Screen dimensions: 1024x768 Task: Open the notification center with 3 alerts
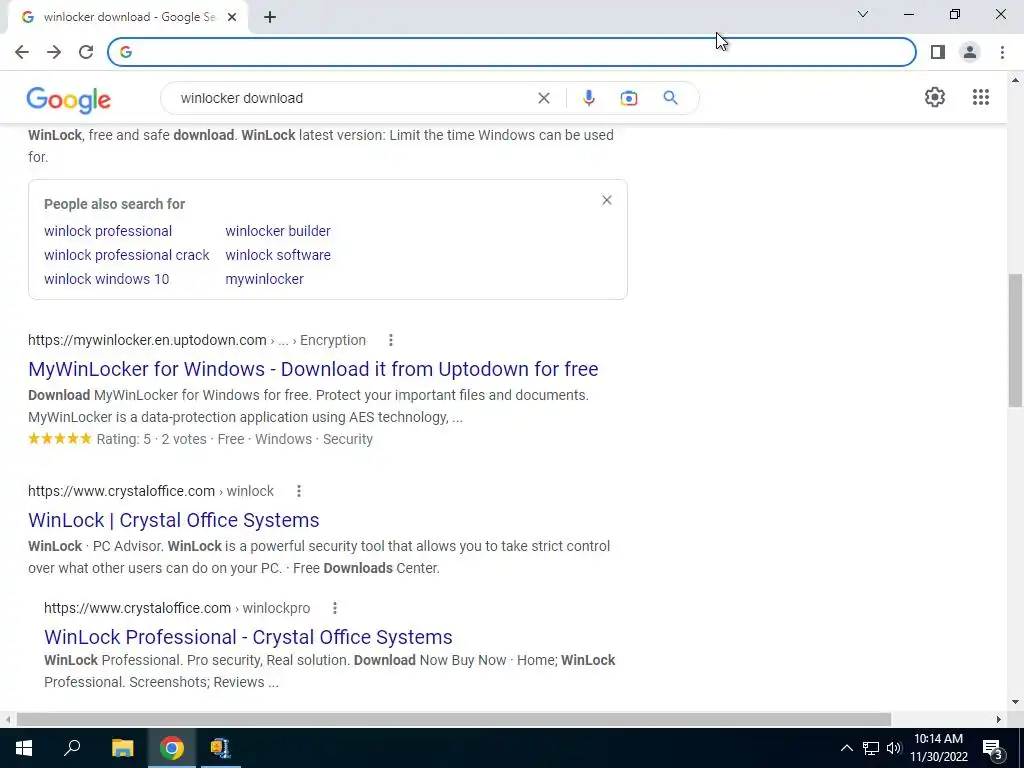(993, 748)
